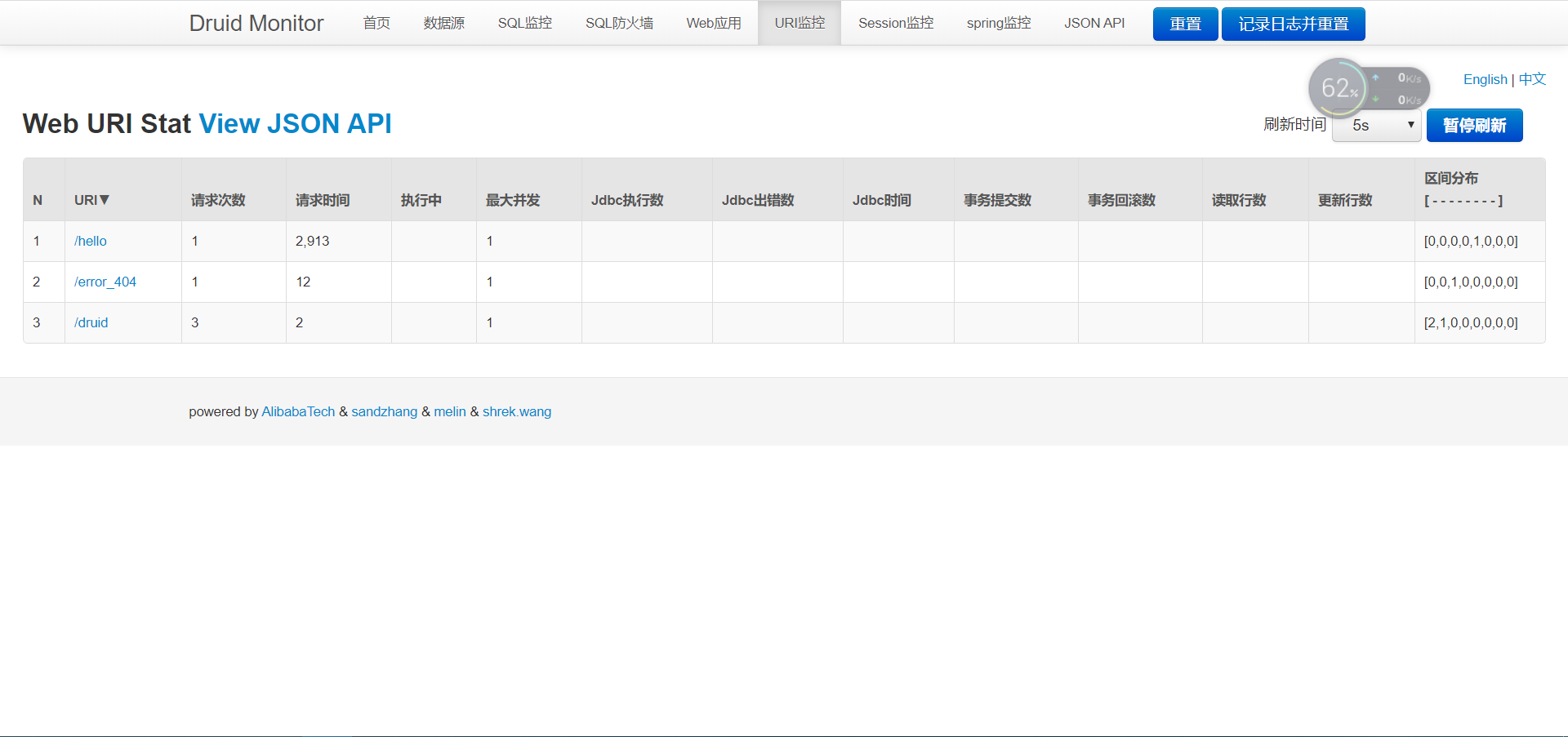The image size is (1568, 737).
Task: Open the /druid URI link
Action: [91, 322]
